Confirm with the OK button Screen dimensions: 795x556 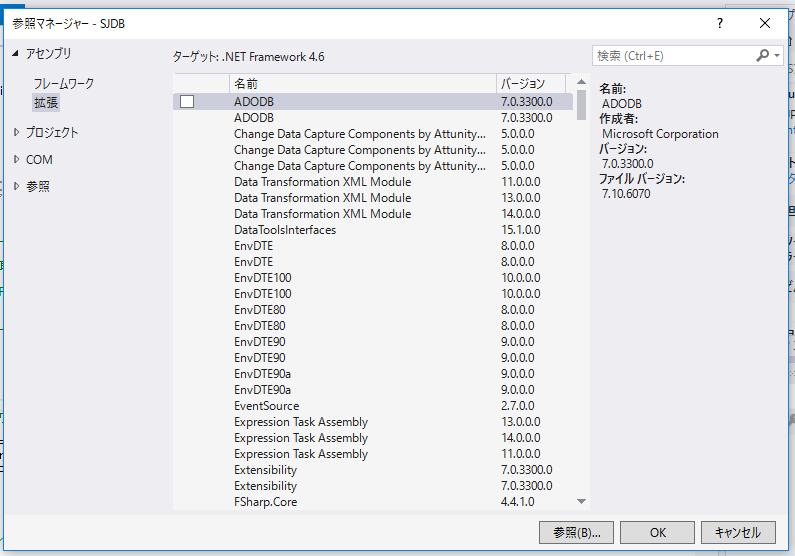point(658,533)
